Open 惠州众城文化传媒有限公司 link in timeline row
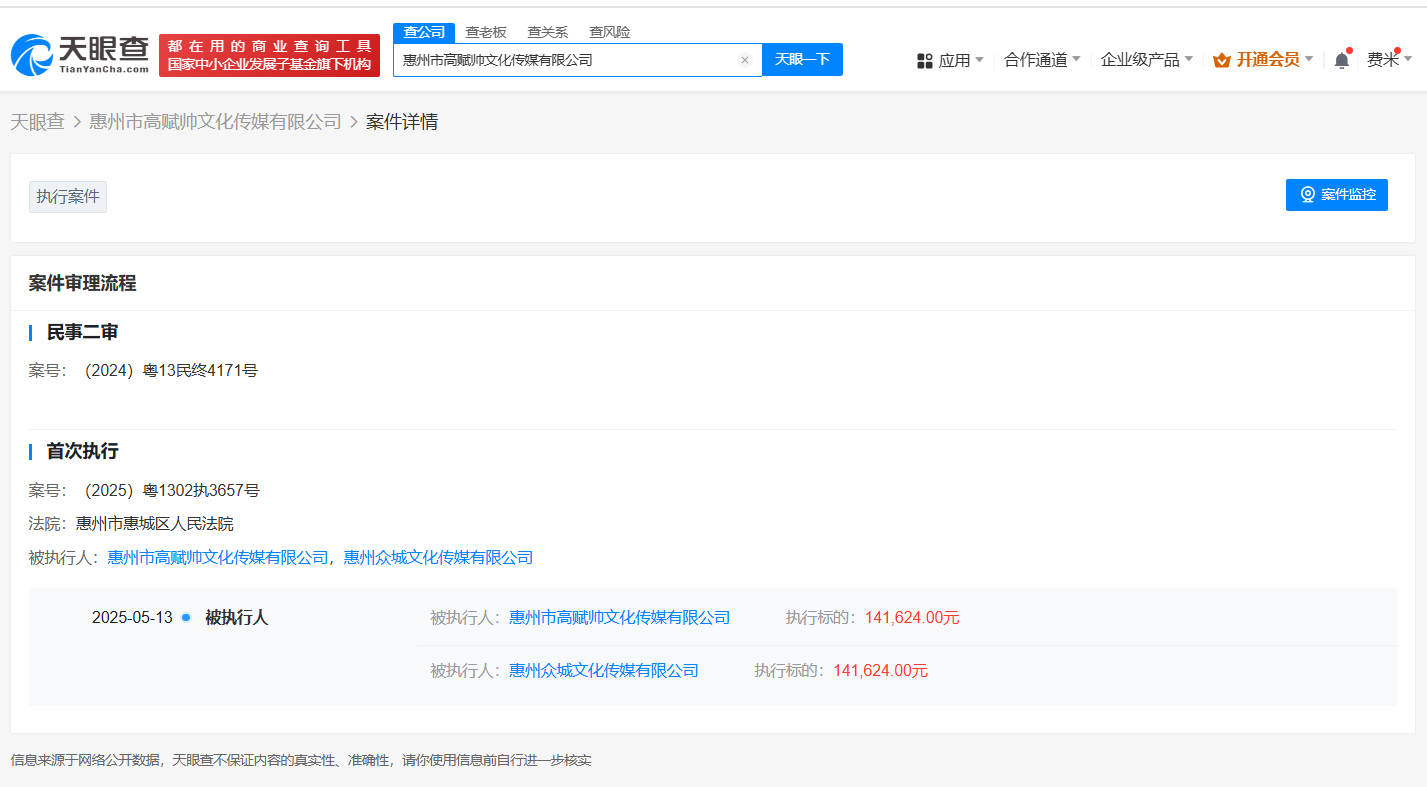Image resolution: width=1427 pixels, height=787 pixels. [604, 671]
